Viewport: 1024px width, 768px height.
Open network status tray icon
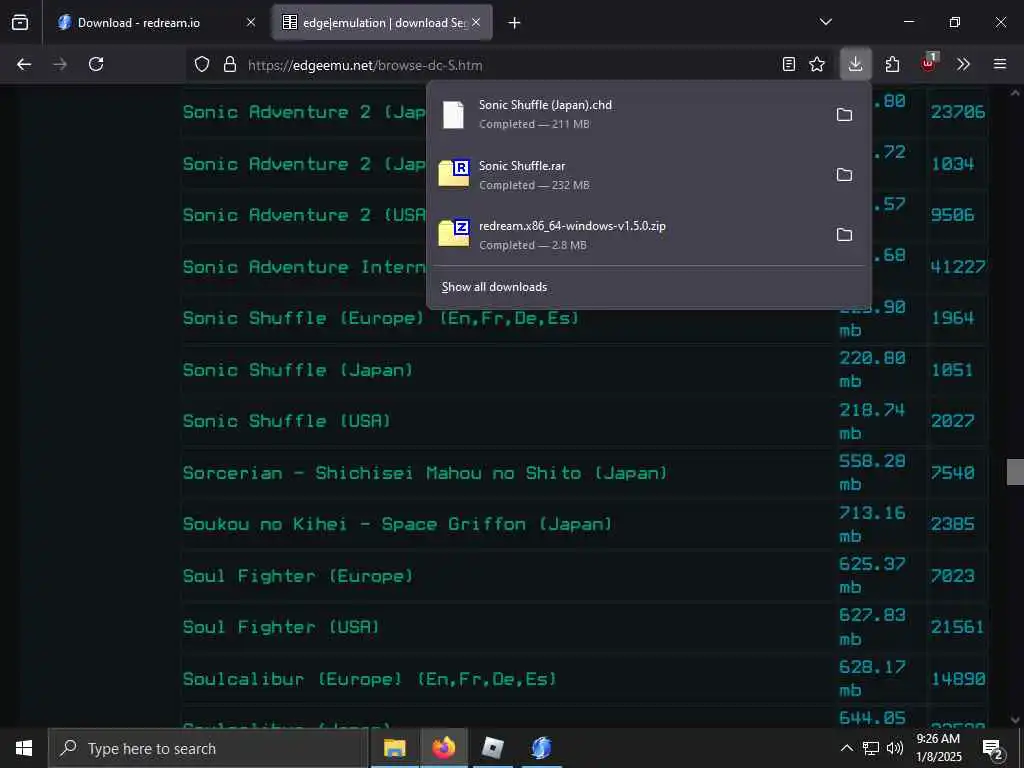(x=871, y=748)
